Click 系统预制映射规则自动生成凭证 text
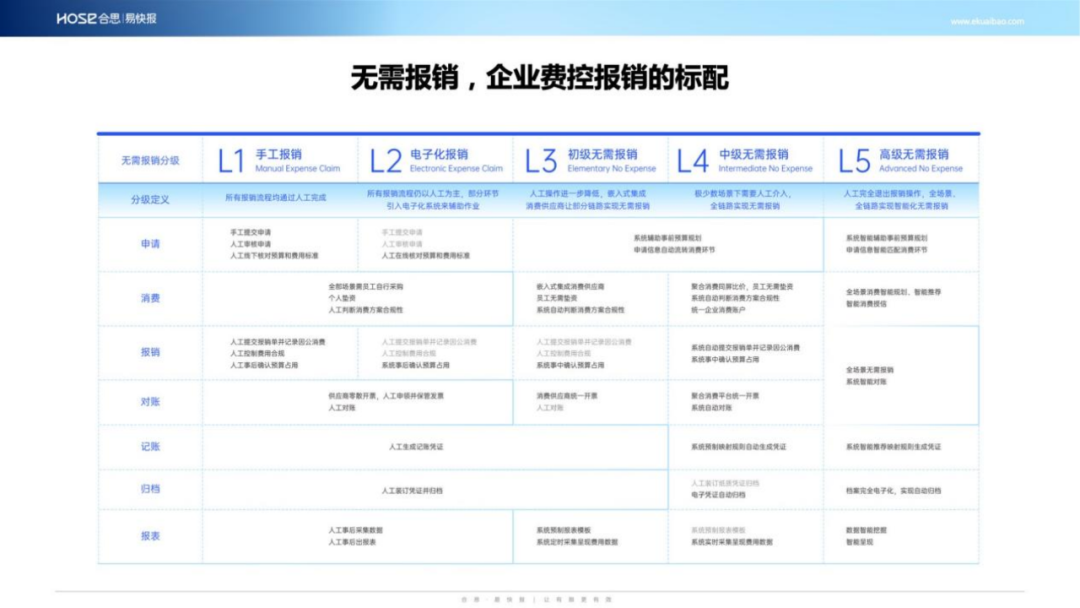 pyautogui.click(x=738, y=447)
